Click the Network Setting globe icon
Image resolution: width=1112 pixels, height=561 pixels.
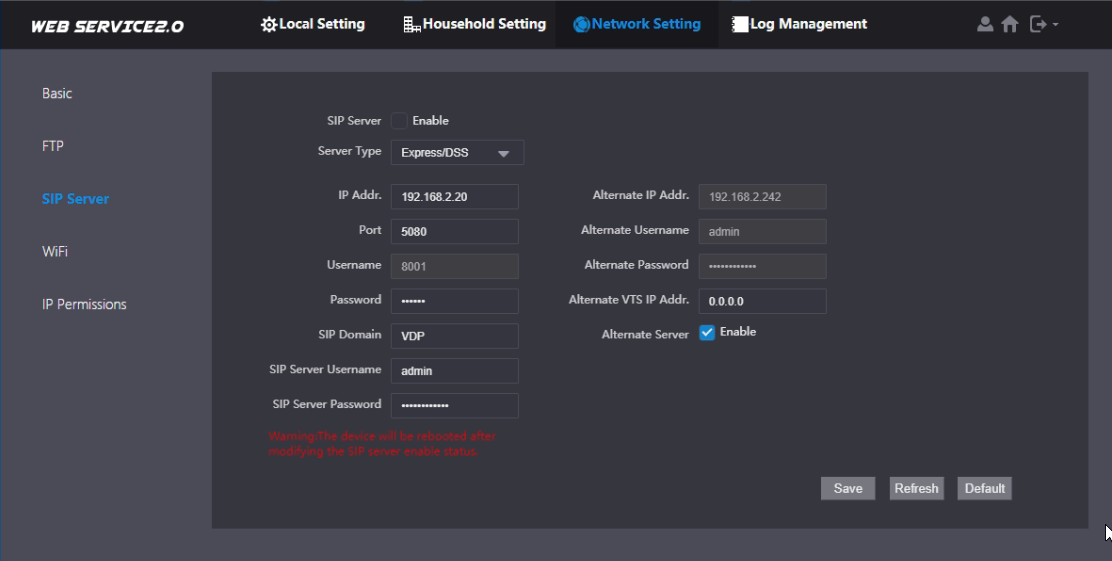[581, 24]
